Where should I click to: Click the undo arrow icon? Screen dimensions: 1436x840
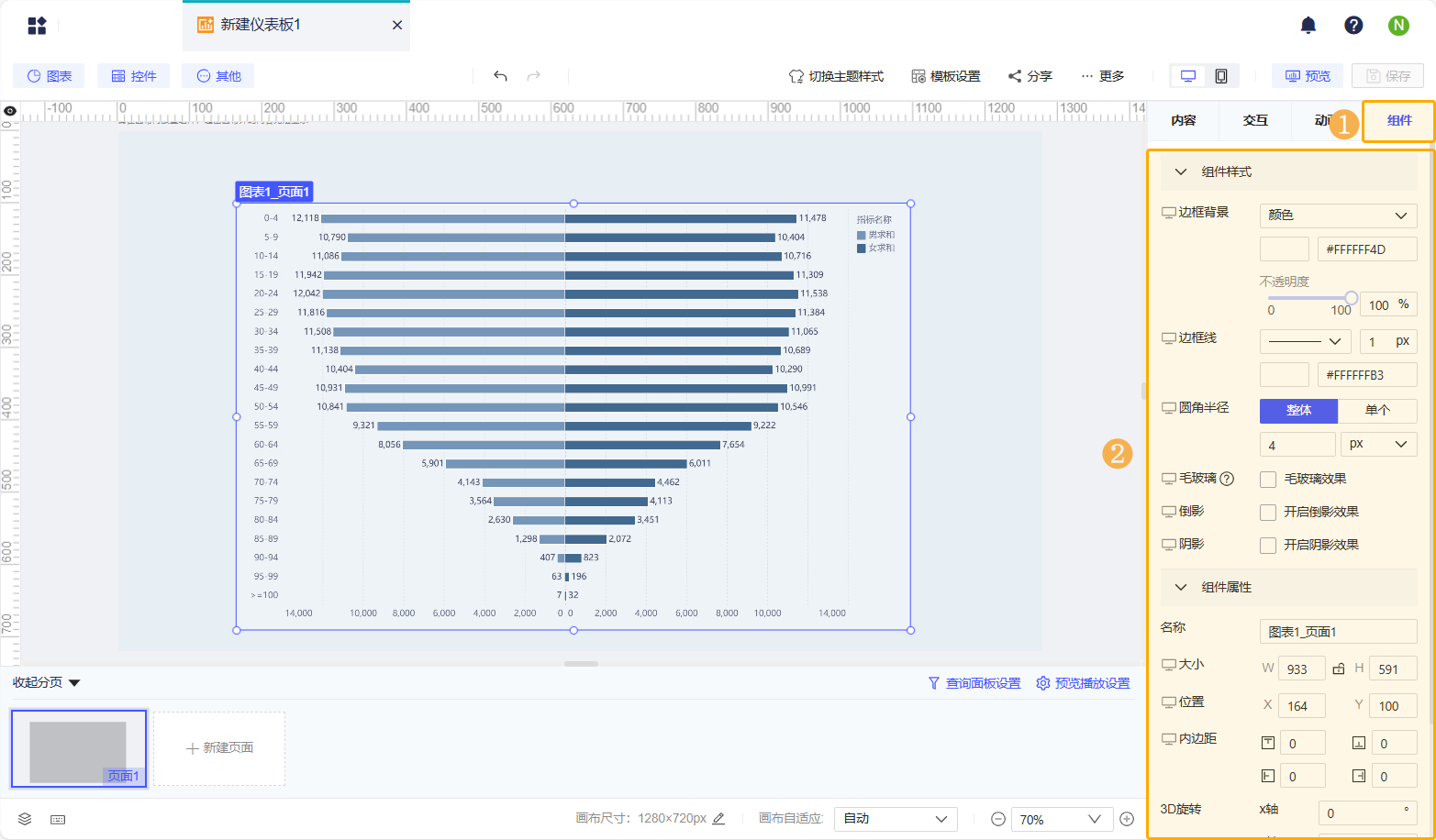coord(500,76)
